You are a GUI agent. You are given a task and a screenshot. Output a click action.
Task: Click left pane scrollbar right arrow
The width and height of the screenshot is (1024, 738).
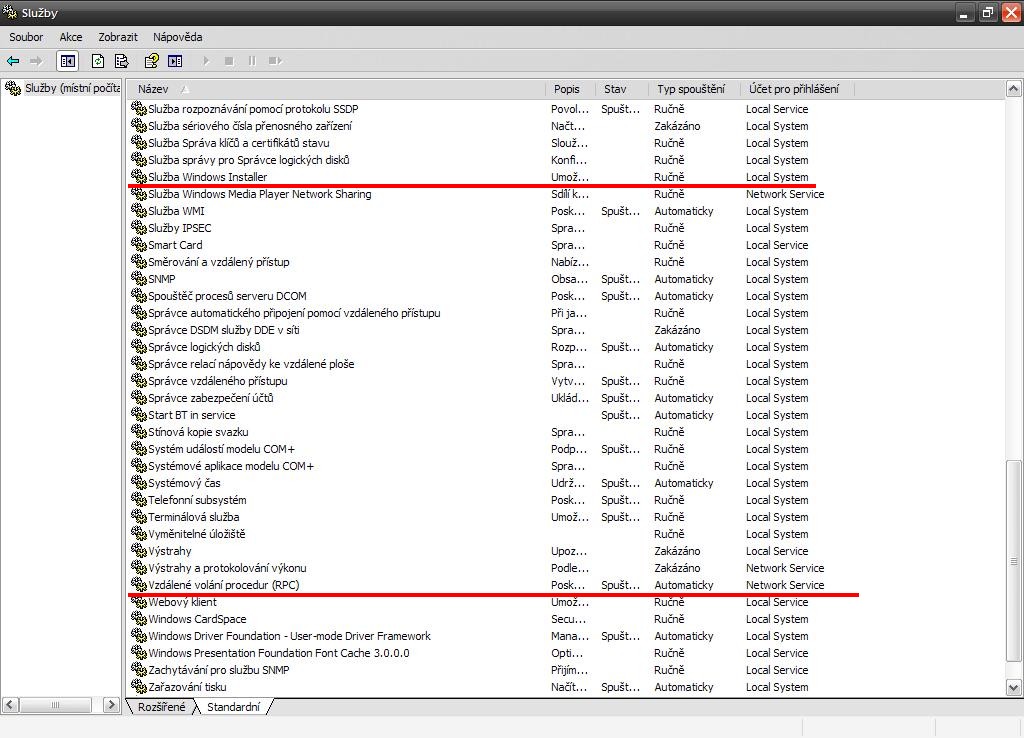coord(111,705)
